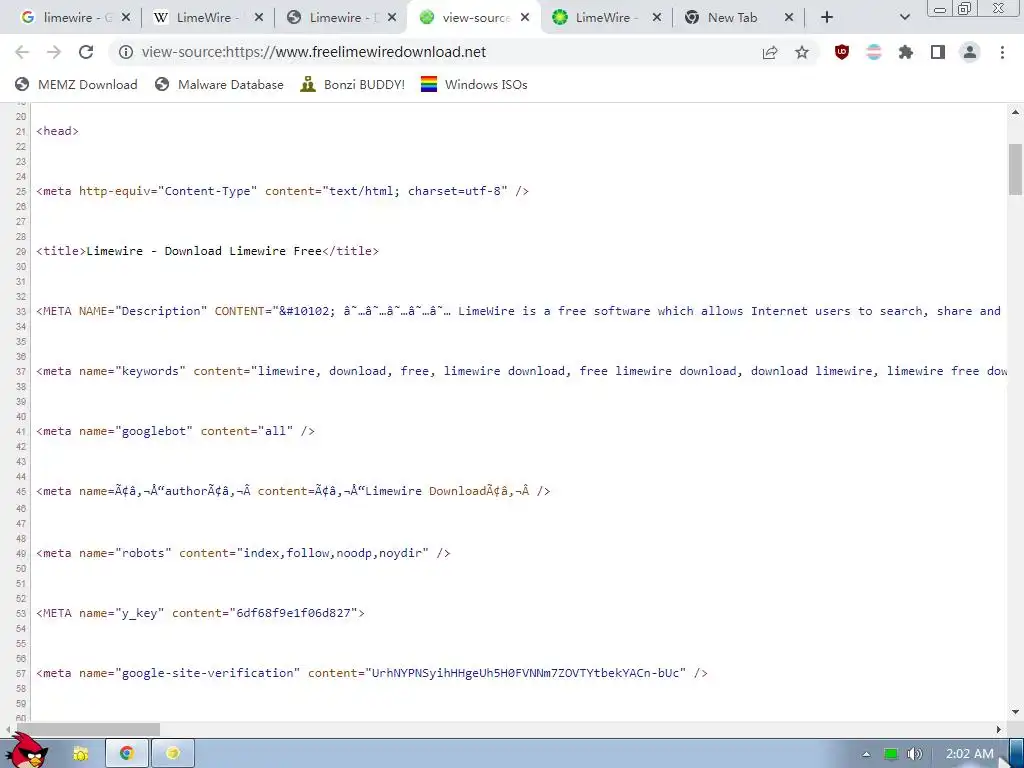
Task: Click the <title> tag line text
Action: click(x=208, y=251)
